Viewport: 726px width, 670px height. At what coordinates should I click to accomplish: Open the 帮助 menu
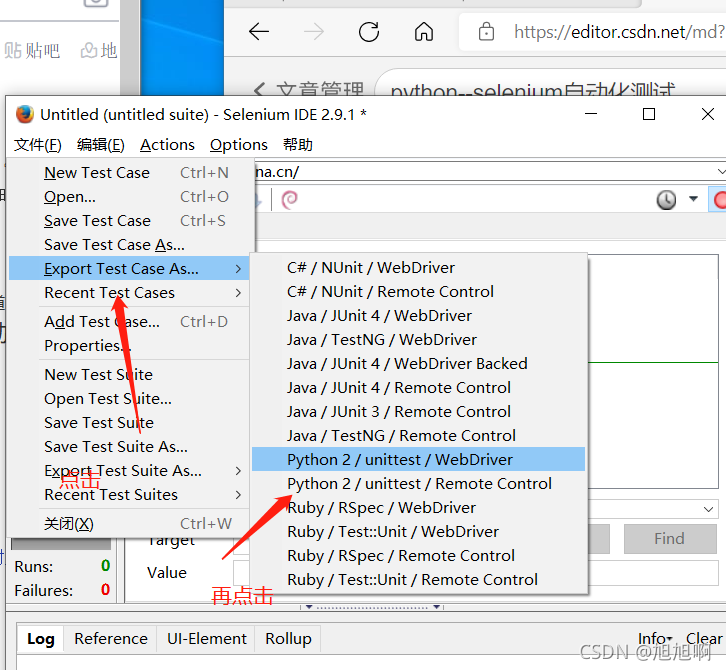tap(298, 145)
